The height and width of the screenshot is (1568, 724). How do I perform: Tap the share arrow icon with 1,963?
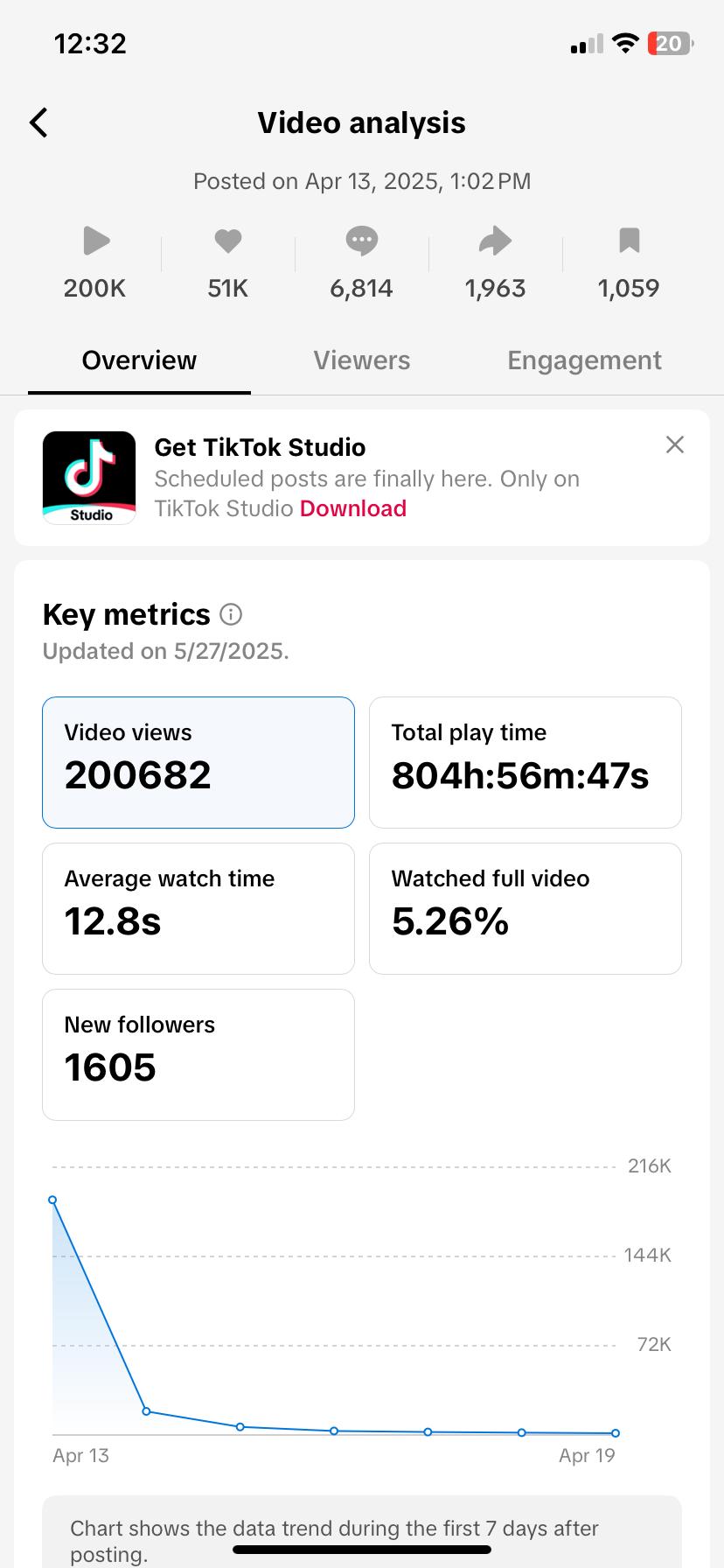[x=495, y=241]
